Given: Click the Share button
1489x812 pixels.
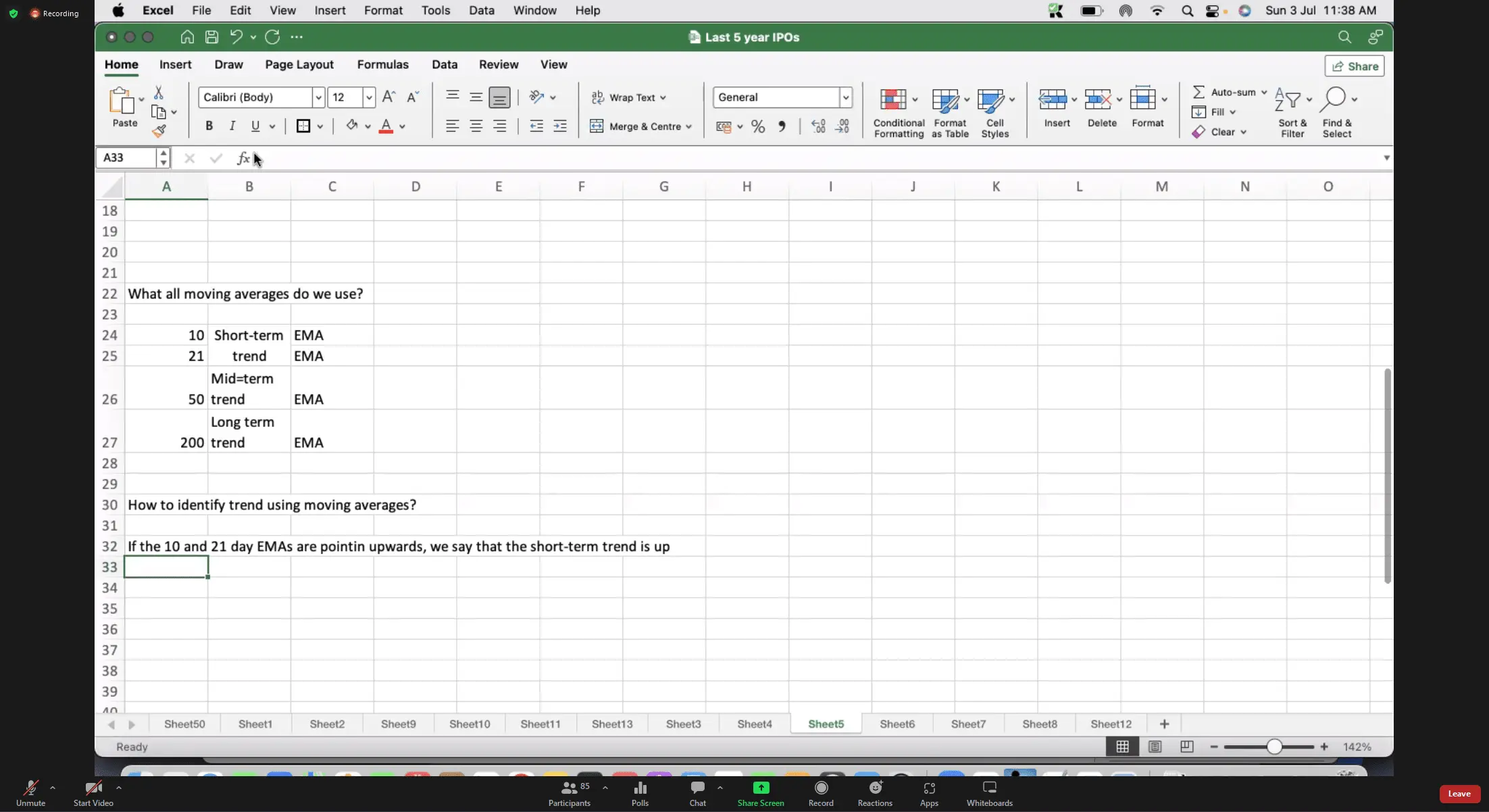Looking at the screenshot, I should [x=1355, y=66].
